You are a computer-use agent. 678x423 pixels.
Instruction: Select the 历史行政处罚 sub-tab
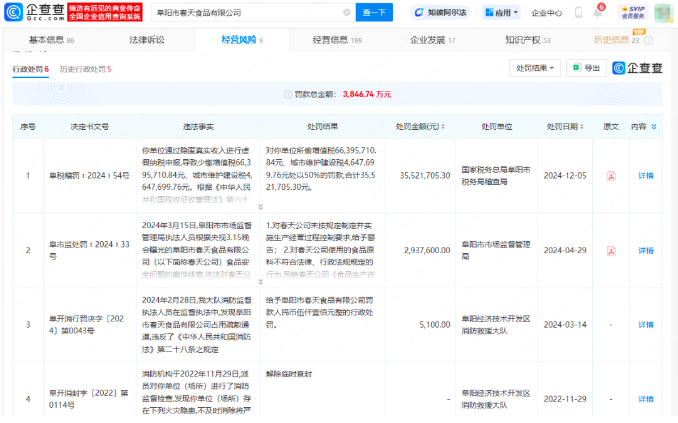pos(85,68)
